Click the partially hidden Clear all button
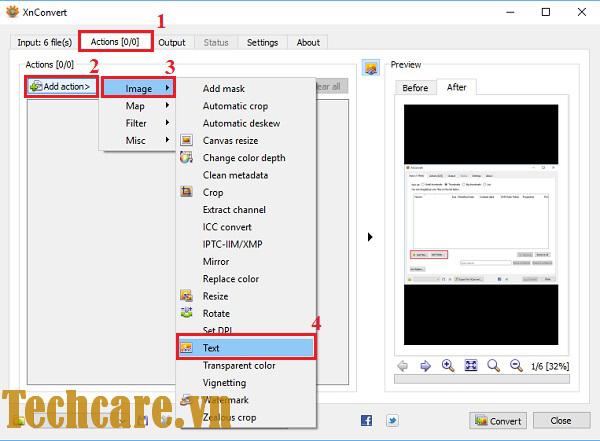Screen dimensions: 600x441 (332, 87)
